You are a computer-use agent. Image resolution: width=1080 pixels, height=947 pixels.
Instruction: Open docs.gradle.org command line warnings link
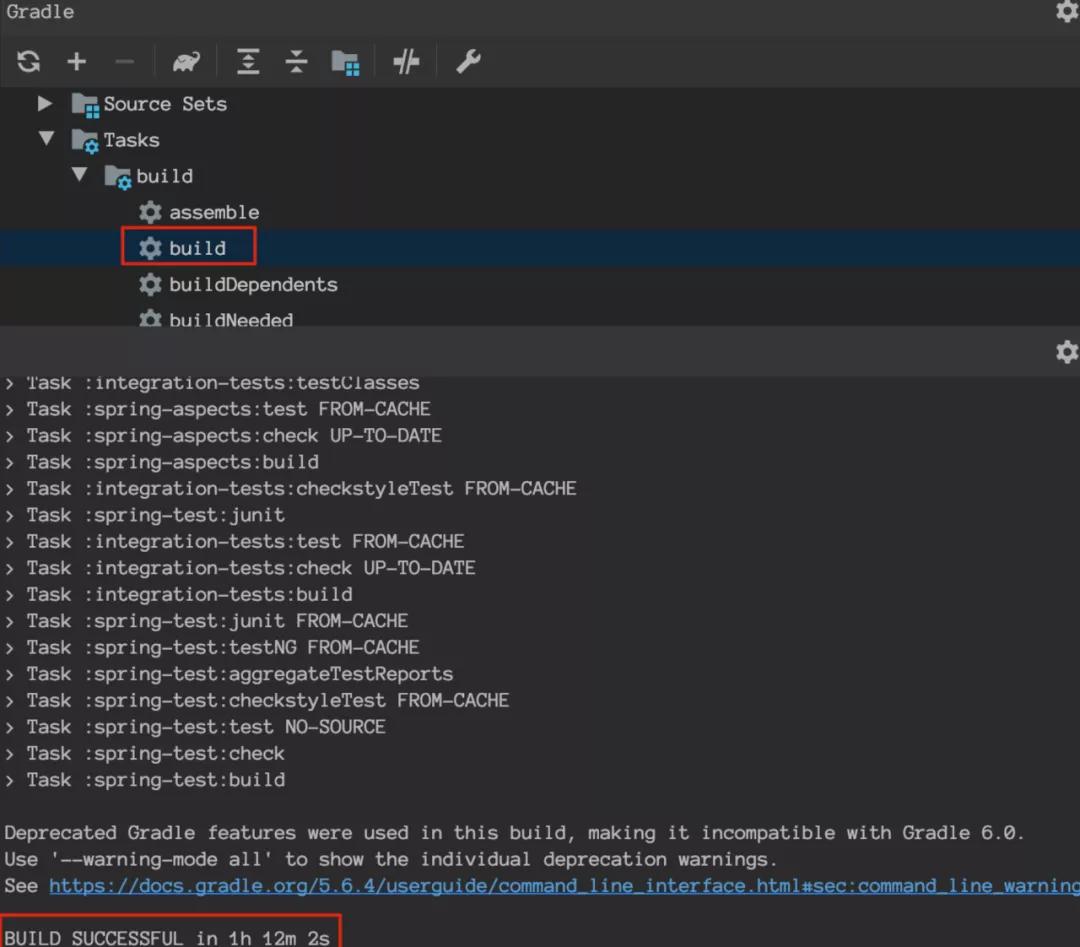(x=564, y=886)
